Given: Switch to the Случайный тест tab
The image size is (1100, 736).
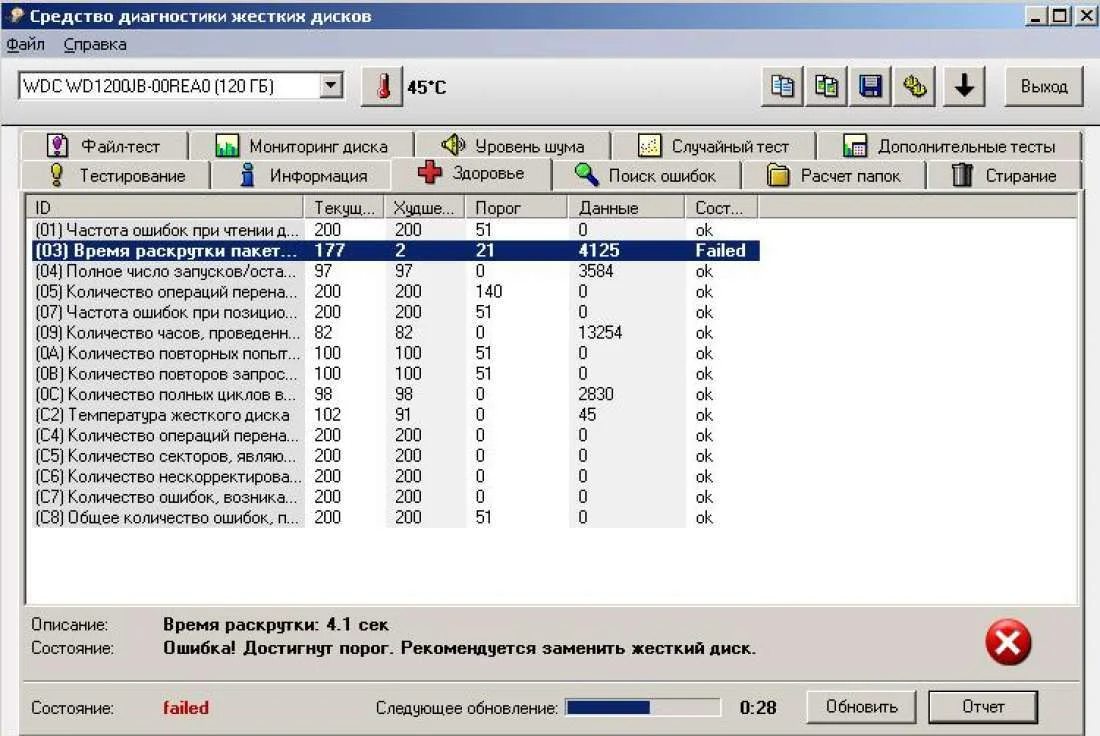Looking at the screenshot, I should pyautogui.click(x=713, y=146).
